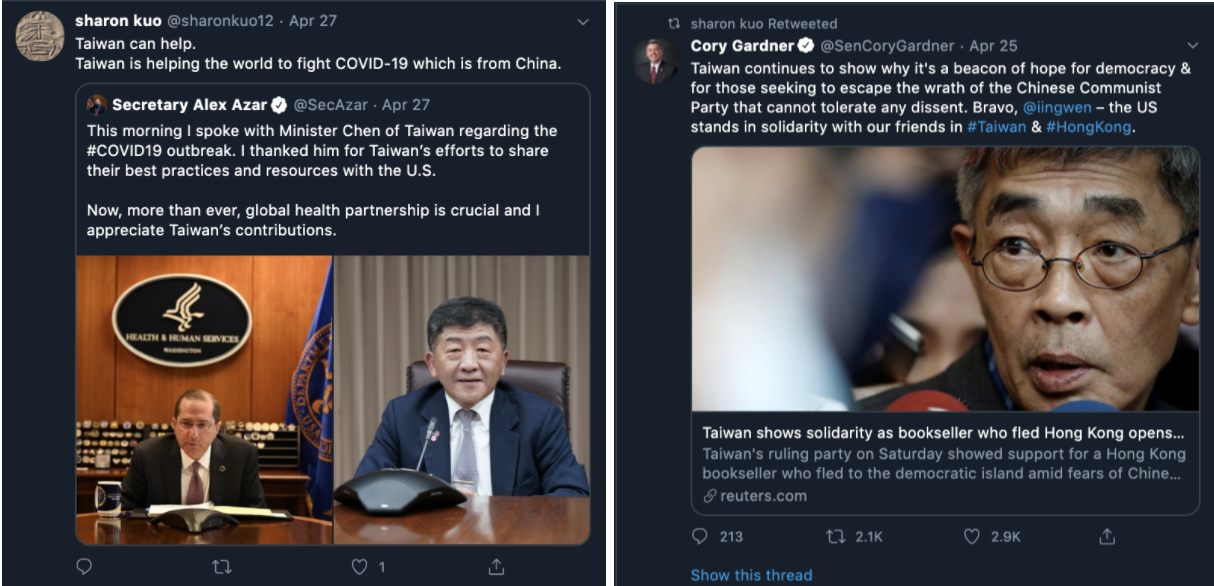Retweet sharon kuo's Taiwan can help tweet

point(222,567)
